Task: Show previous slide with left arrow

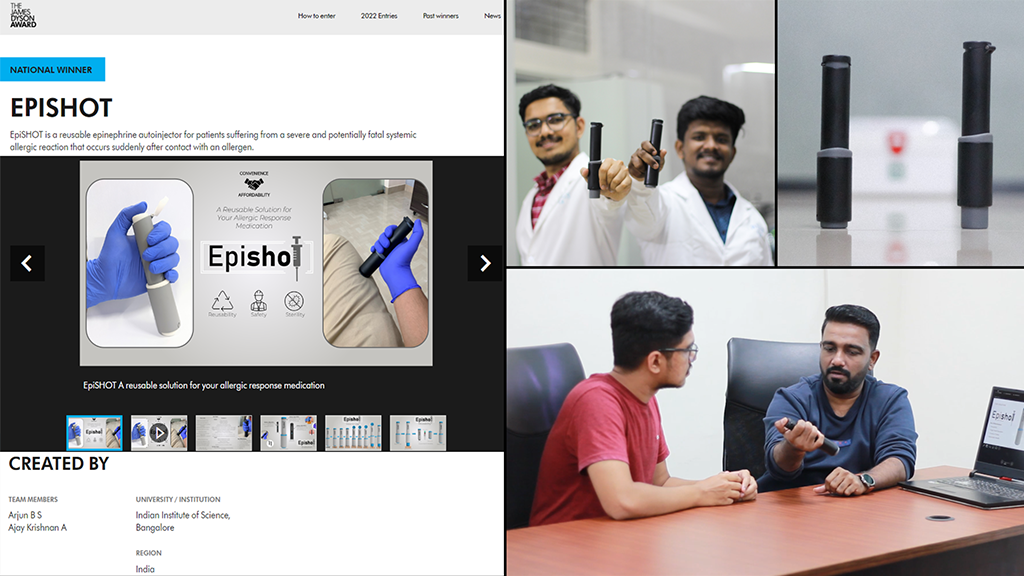Action: click(27, 263)
